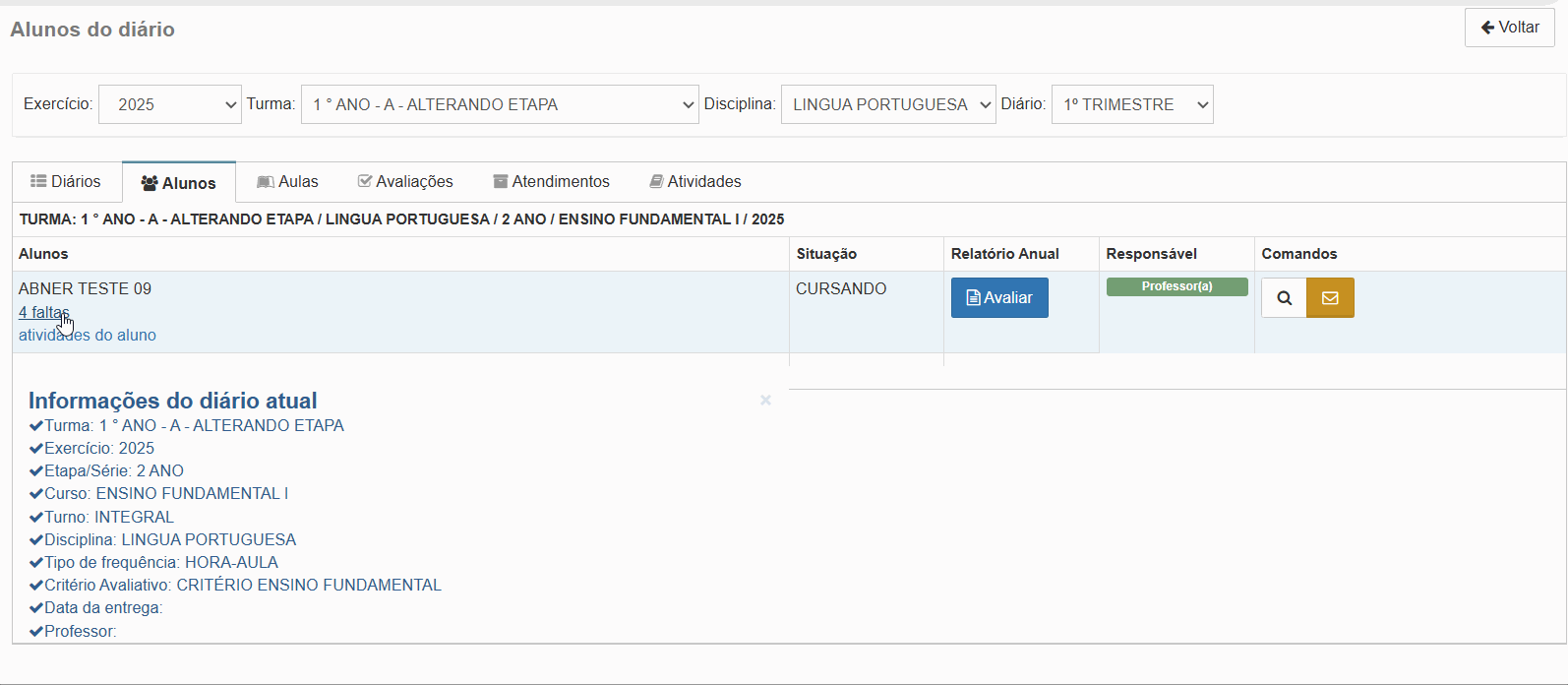The width and height of the screenshot is (1568, 685).
Task: Switch to the Diários tab
Action: [x=66, y=181]
